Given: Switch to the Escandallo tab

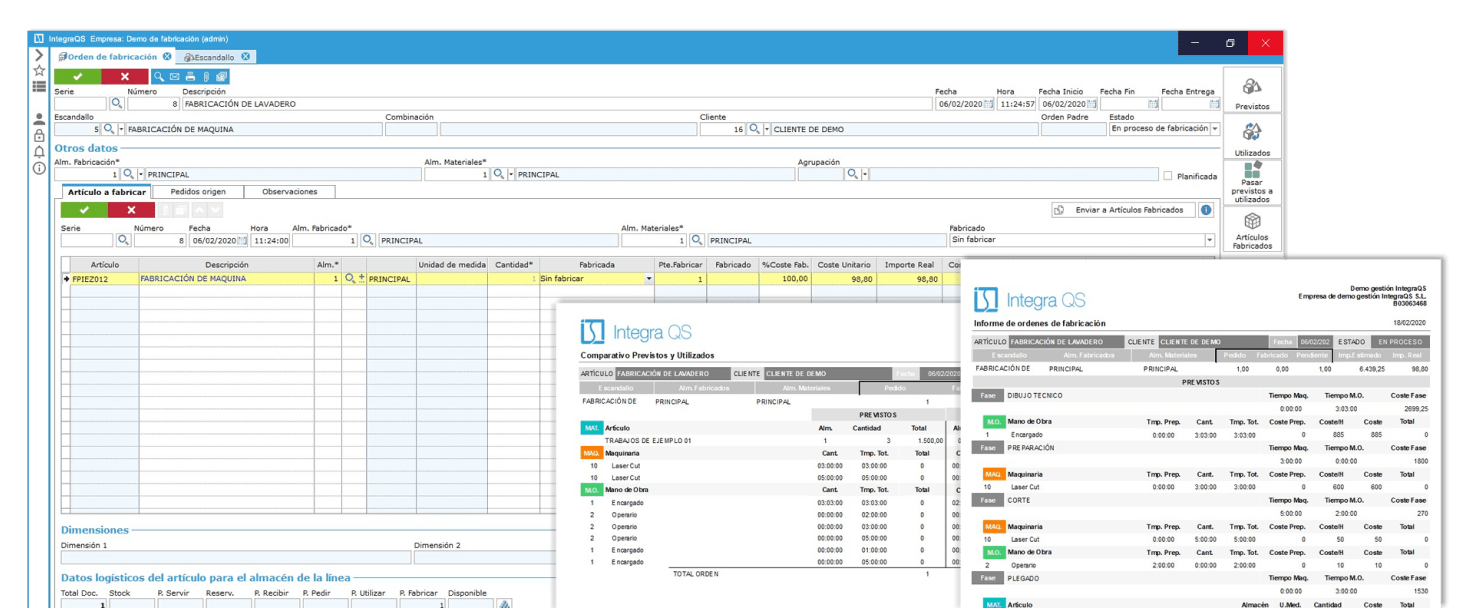Looking at the screenshot, I should point(214,57).
